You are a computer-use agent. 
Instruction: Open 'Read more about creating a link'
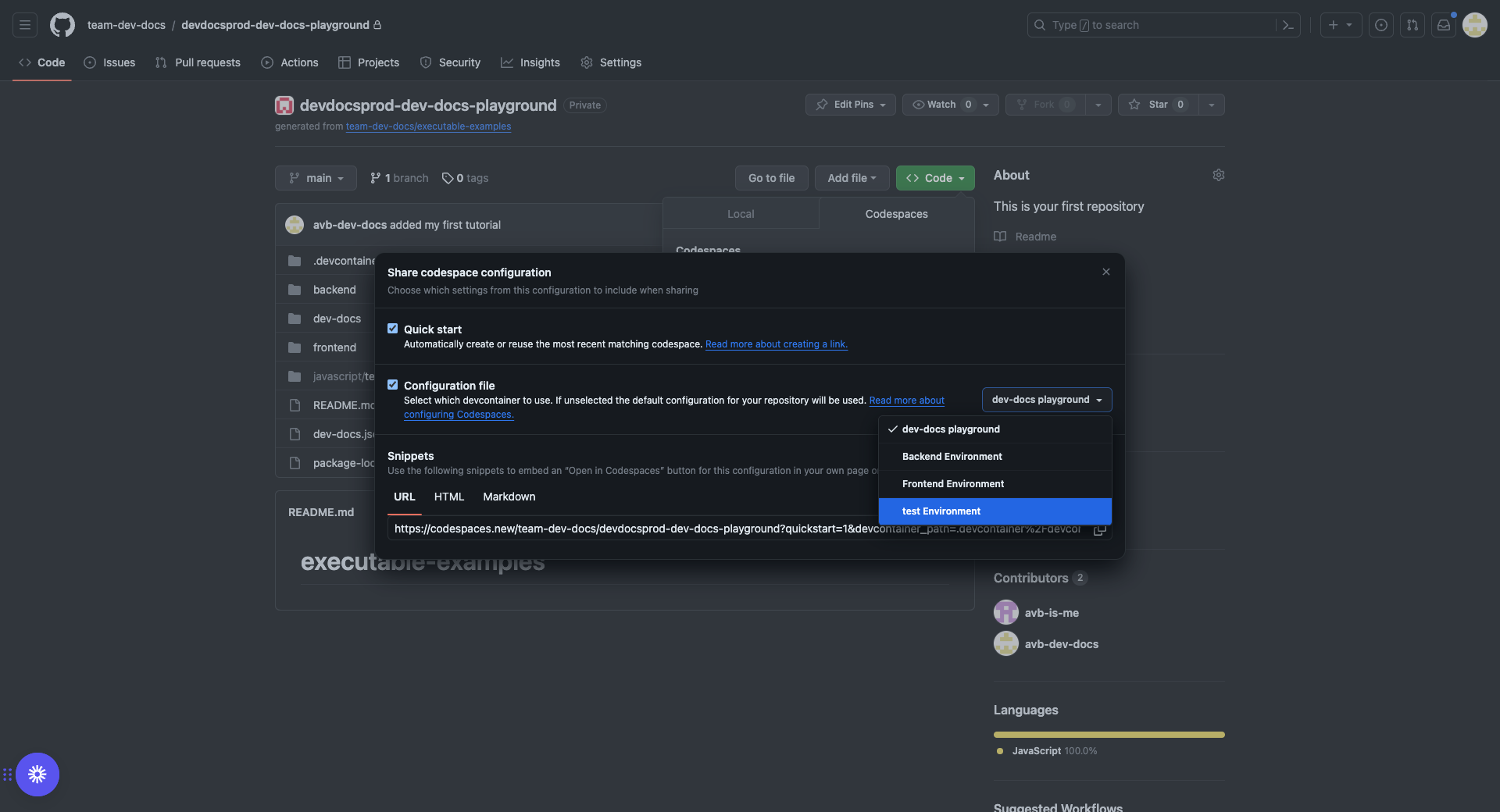(x=776, y=344)
